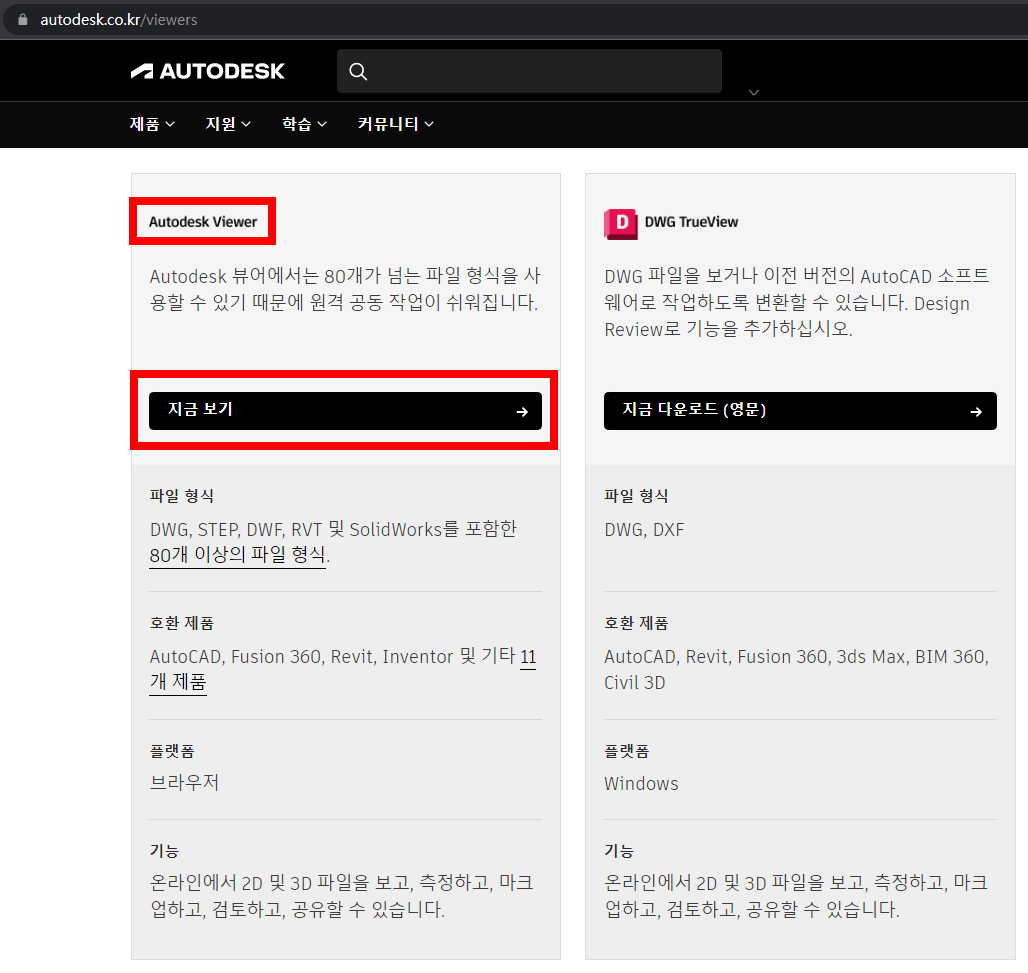Click the DWG 파일을 보거나 description text

click(797, 302)
